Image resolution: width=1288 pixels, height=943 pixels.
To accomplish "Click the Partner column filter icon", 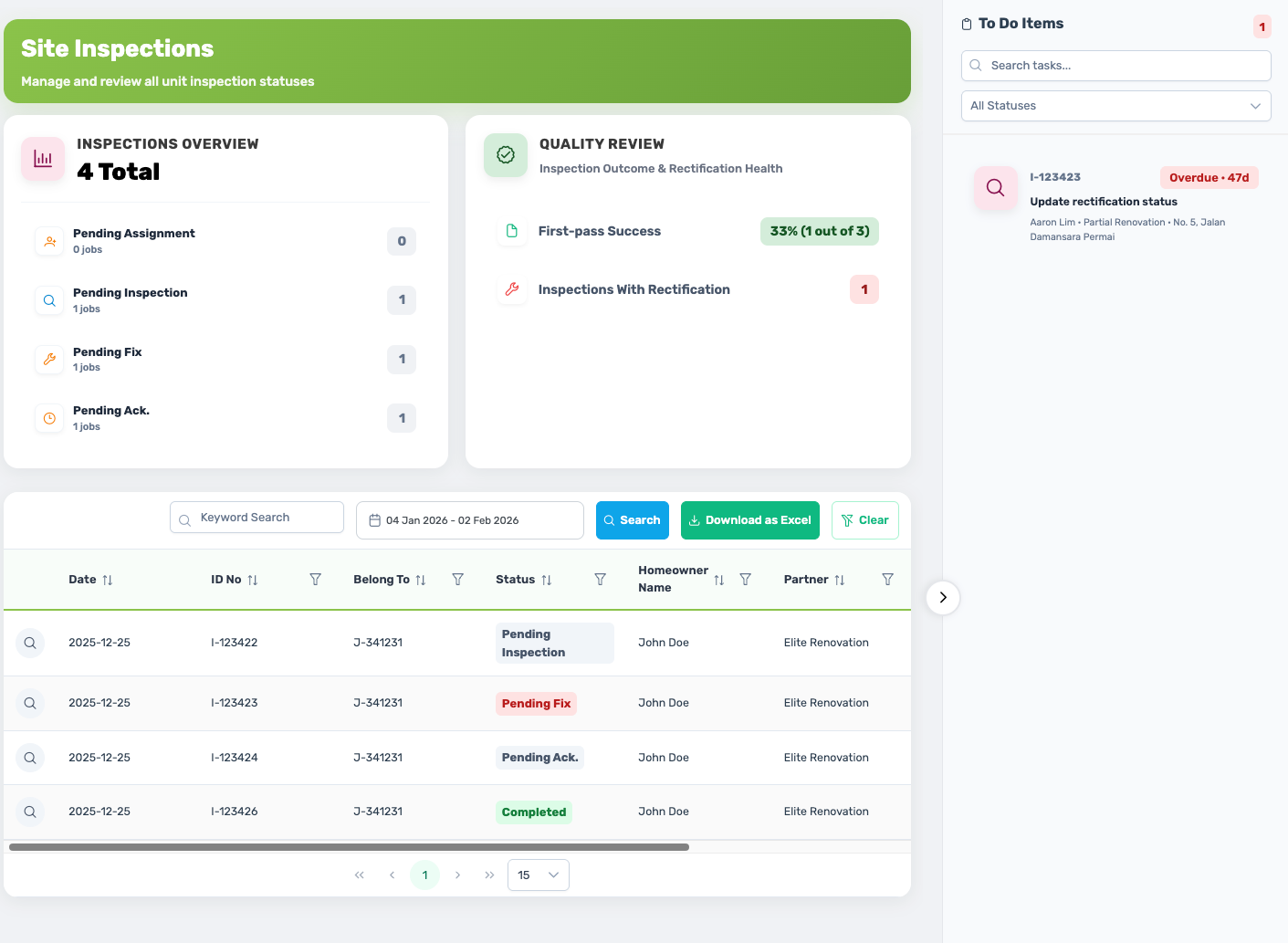I will click(887, 580).
